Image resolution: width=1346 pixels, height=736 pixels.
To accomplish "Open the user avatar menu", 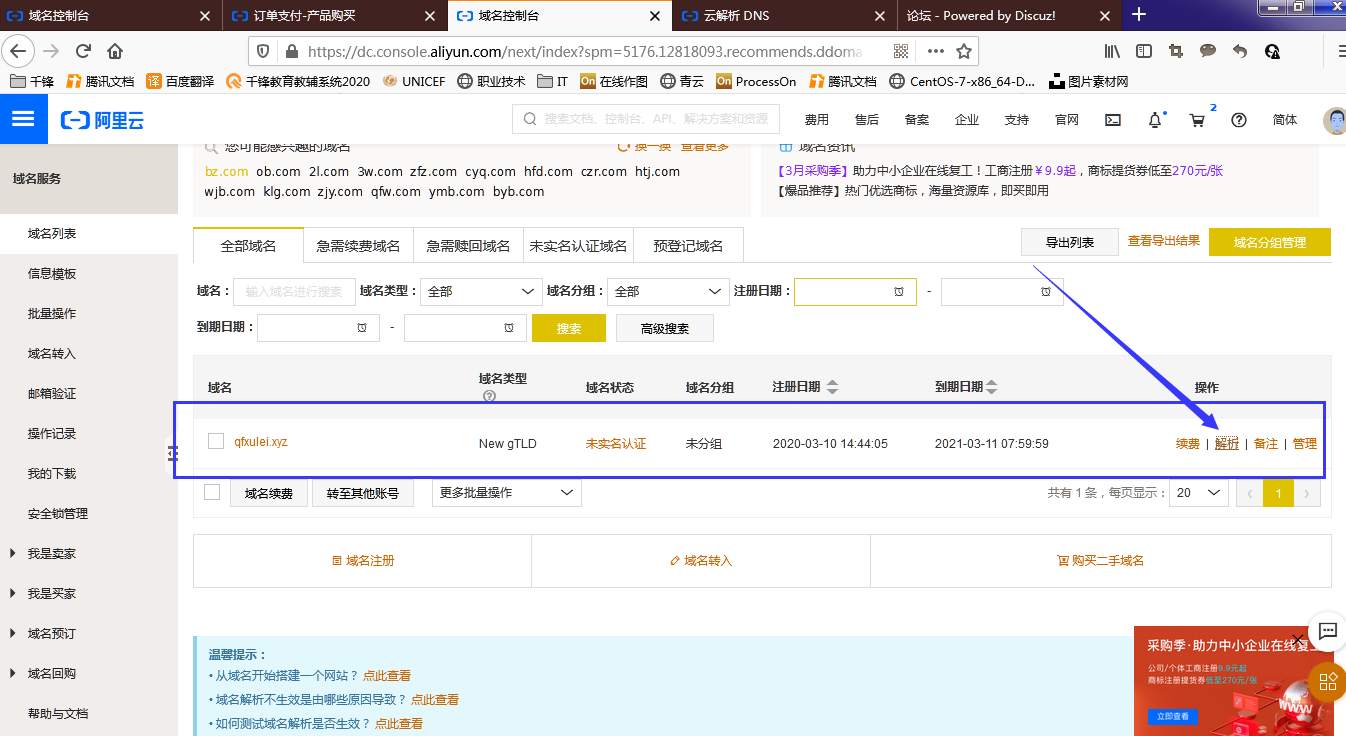I will point(1334,120).
